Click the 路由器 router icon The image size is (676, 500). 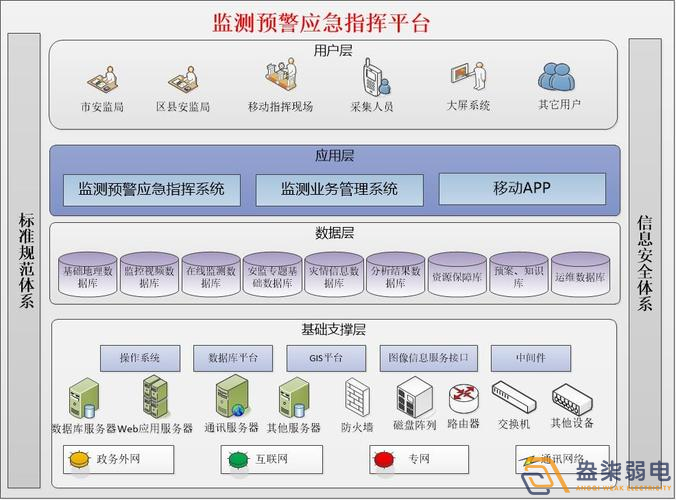(x=463, y=398)
